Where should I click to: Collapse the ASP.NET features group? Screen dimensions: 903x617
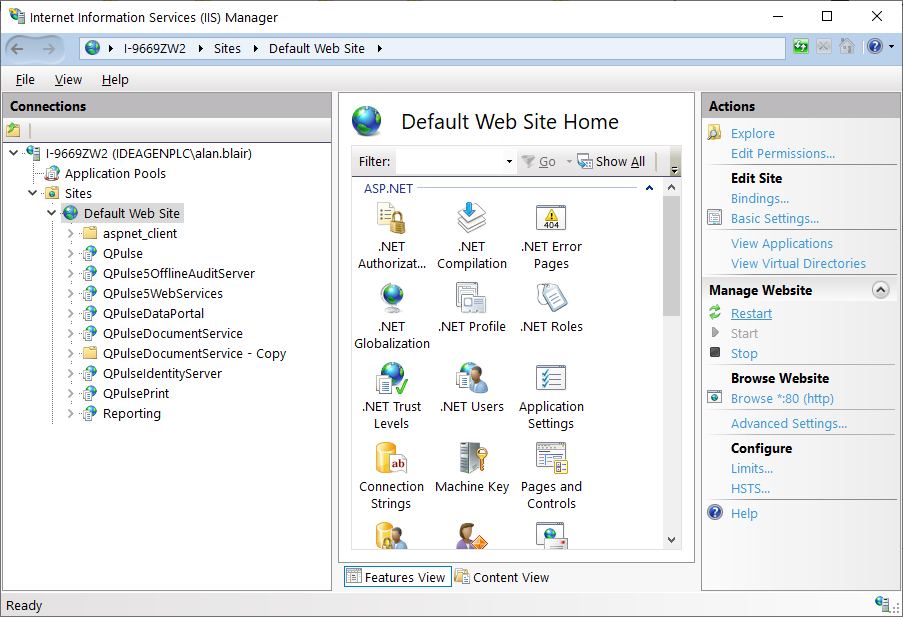pos(649,188)
